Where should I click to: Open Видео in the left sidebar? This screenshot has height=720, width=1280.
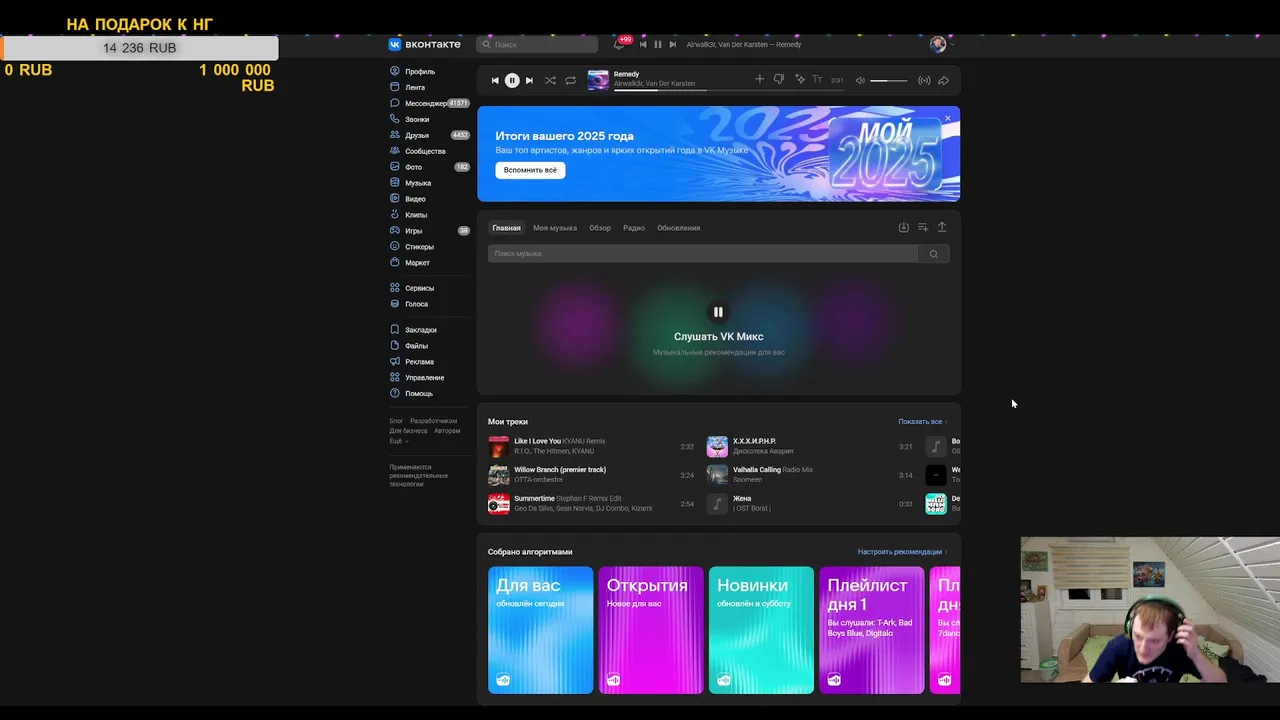click(408, 199)
